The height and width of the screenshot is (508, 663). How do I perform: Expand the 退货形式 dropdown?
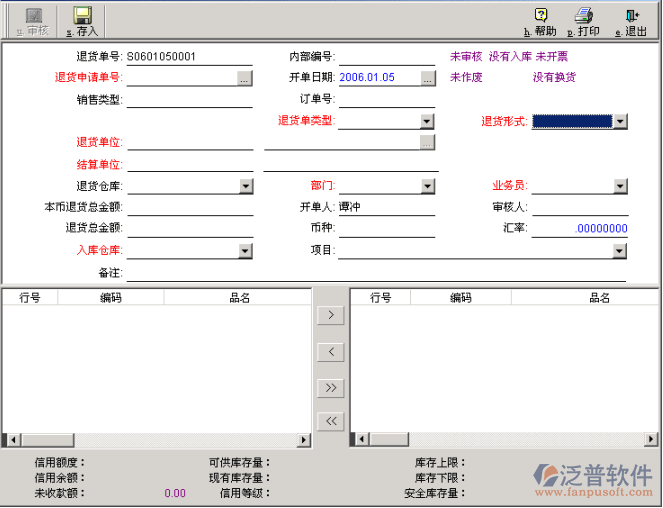620,121
